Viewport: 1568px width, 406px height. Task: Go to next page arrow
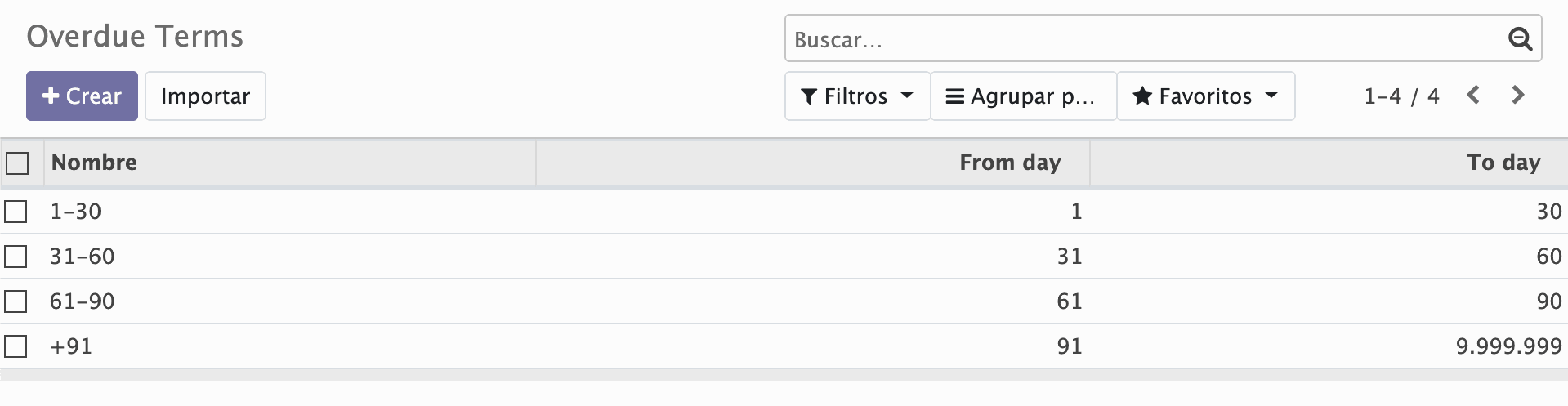1518,96
